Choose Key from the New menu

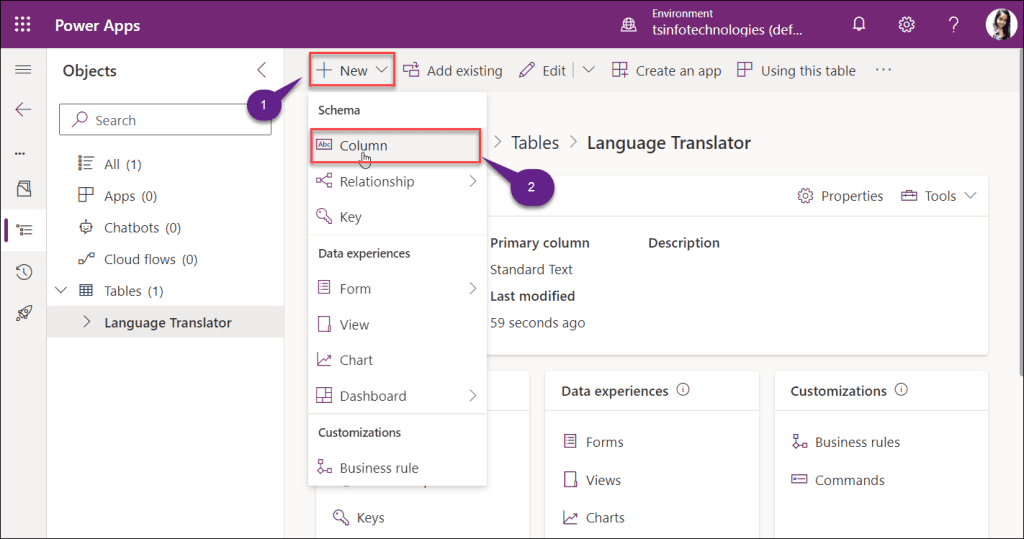tap(397, 217)
